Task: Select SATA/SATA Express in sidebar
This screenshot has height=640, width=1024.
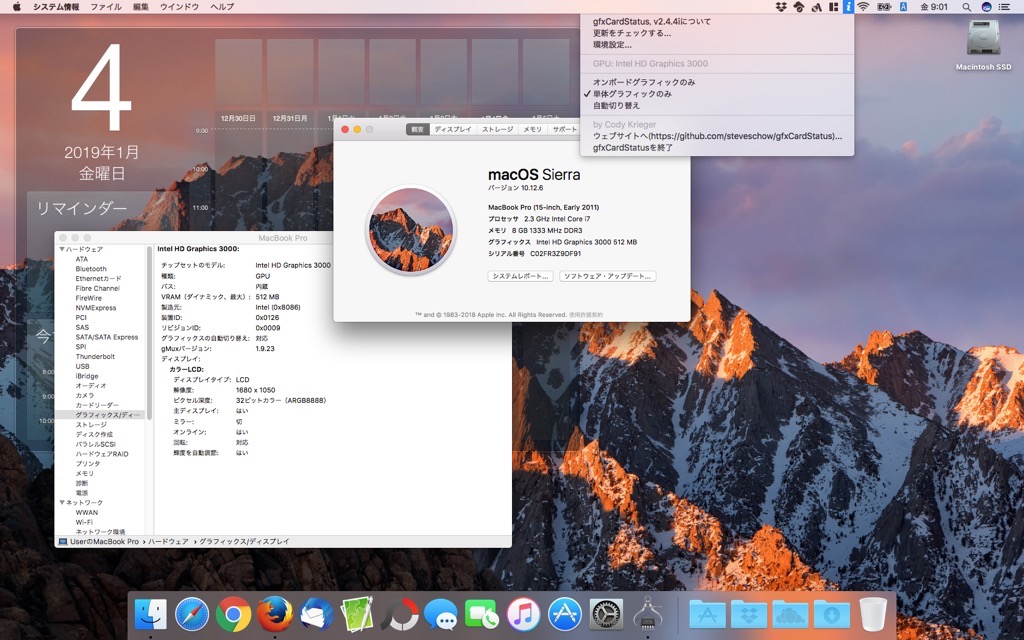Action: click(106, 337)
